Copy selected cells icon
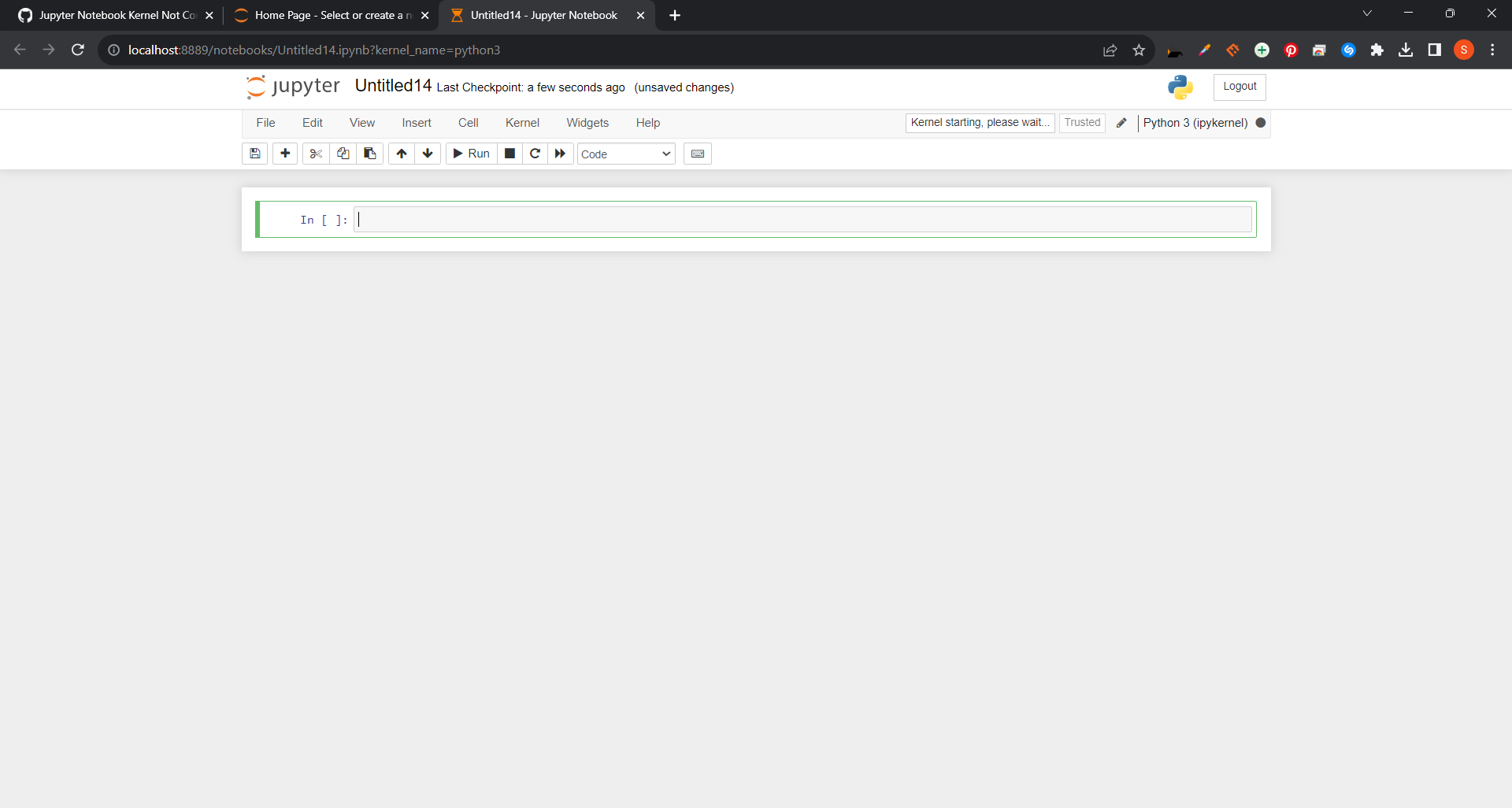 point(343,154)
